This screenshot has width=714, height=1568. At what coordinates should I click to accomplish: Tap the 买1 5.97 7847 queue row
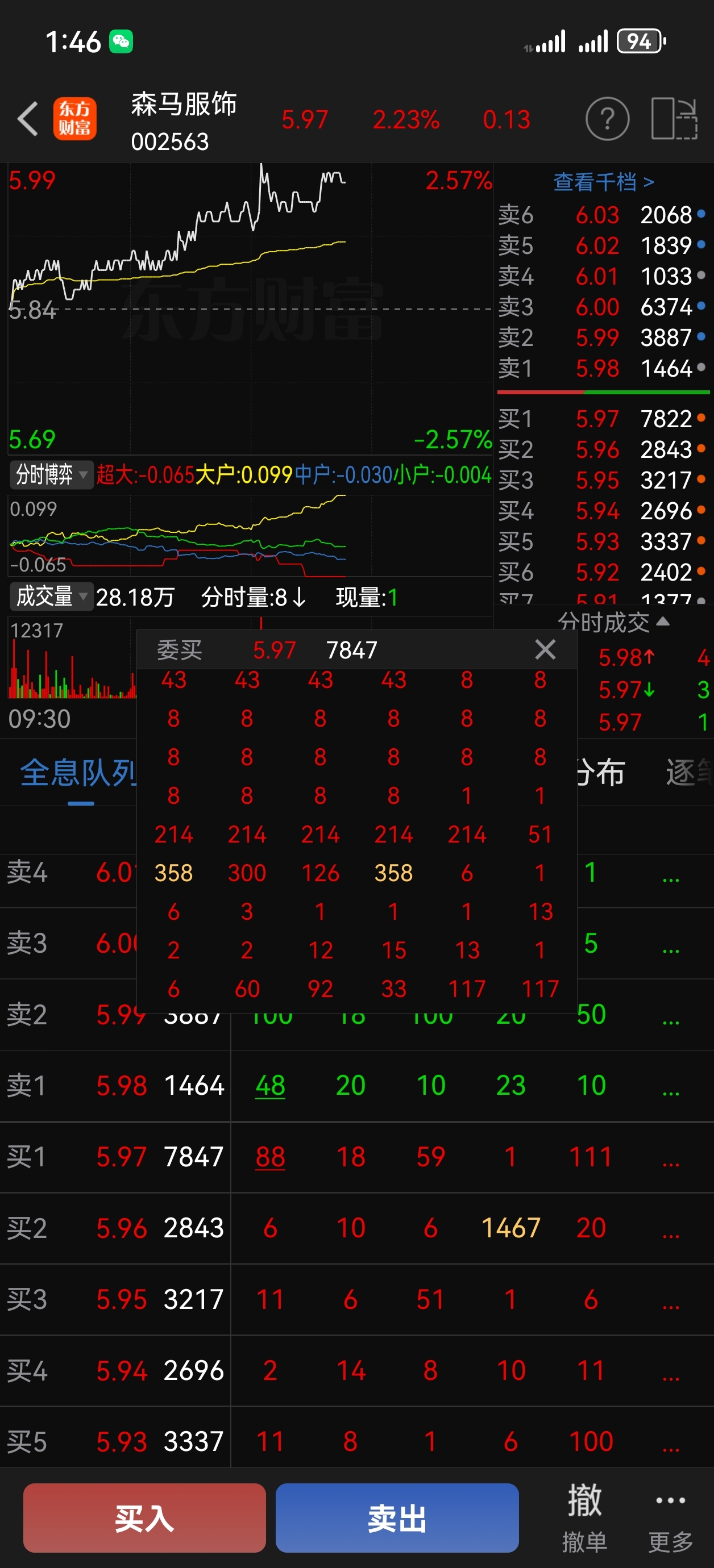[x=357, y=1157]
